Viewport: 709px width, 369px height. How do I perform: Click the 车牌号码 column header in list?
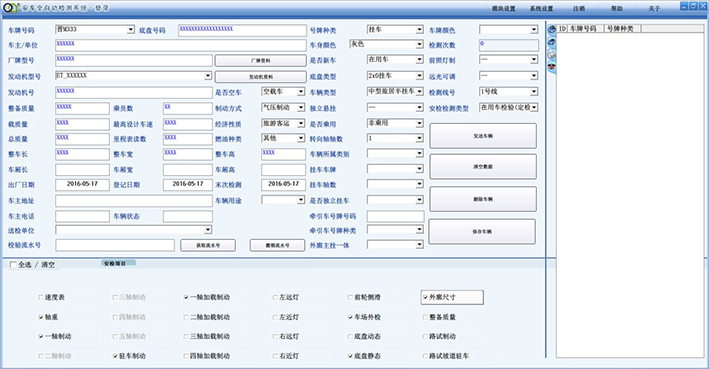point(586,28)
